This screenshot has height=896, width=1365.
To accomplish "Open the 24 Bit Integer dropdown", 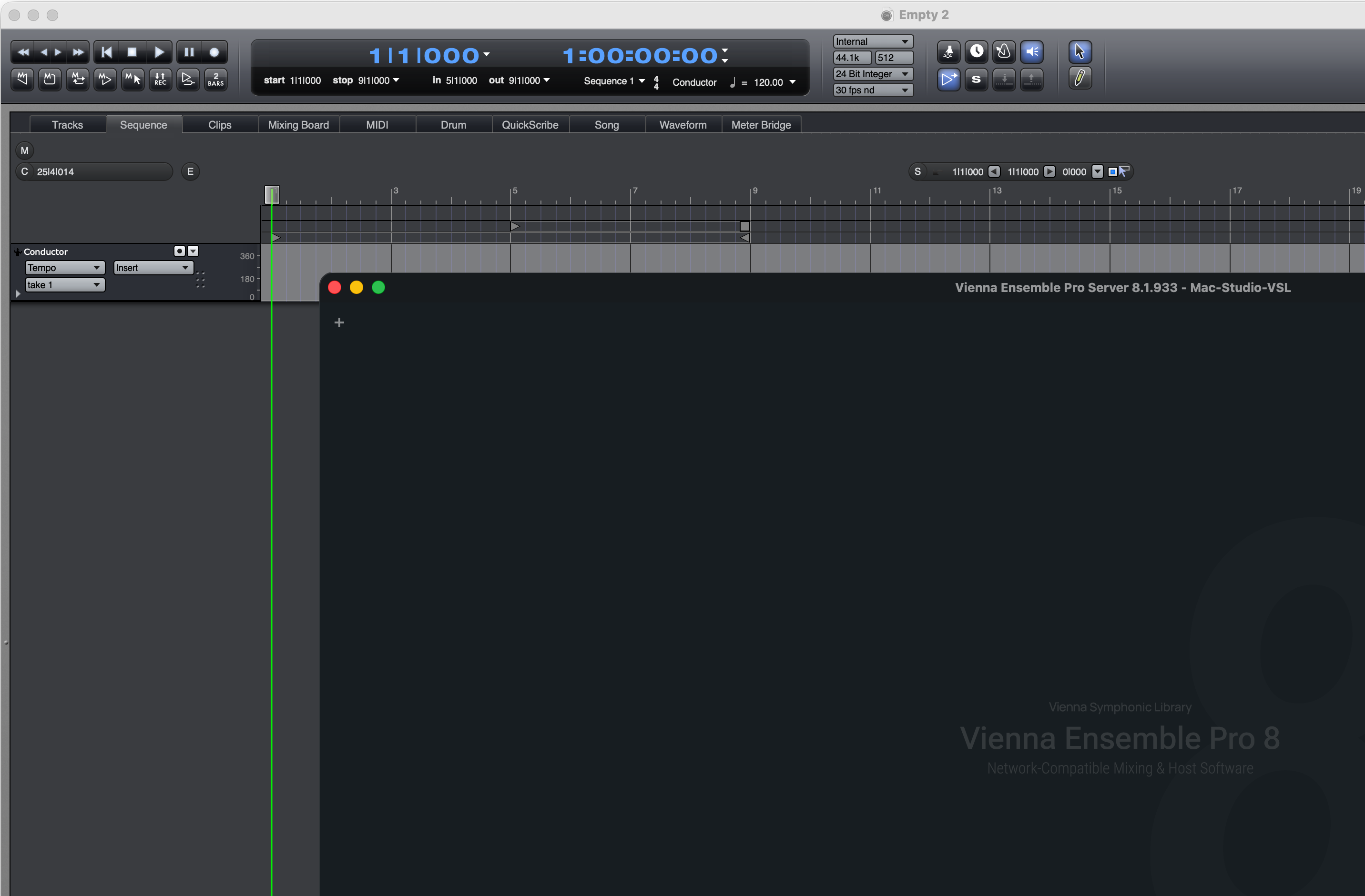I will [x=872, y=74].
